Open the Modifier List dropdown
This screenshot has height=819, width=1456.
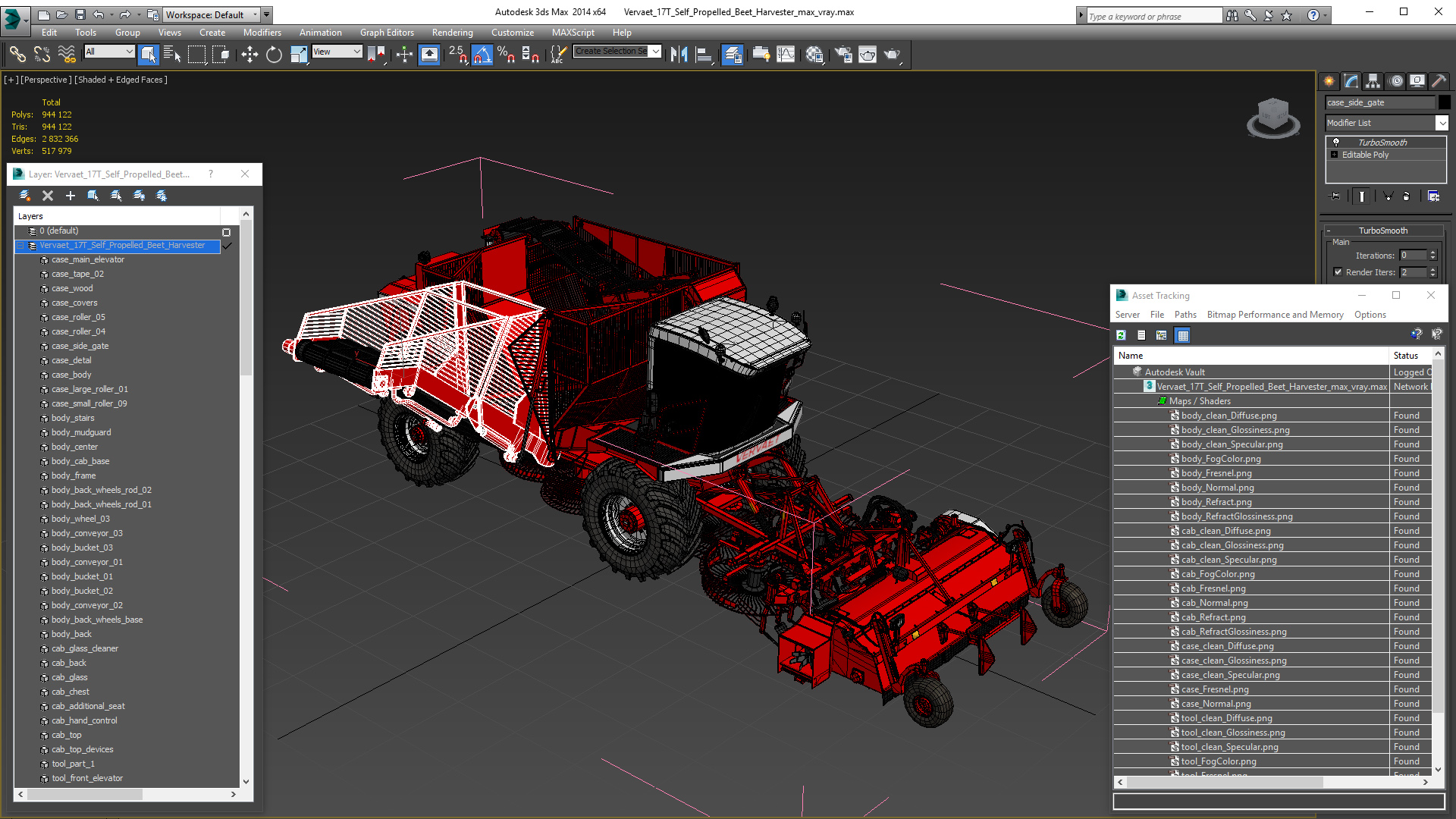tap(1442, 123)
